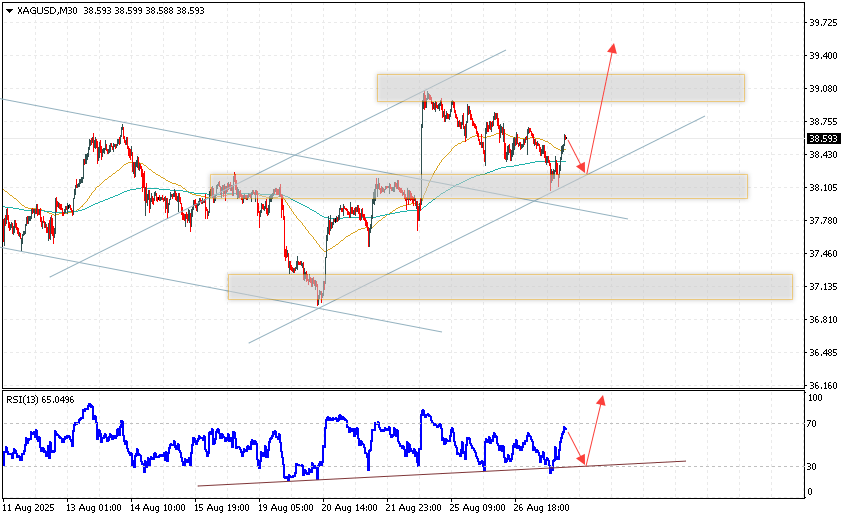
Task: Click the 26 Aug 18:00 time label
Action: [x=541, y=508]
